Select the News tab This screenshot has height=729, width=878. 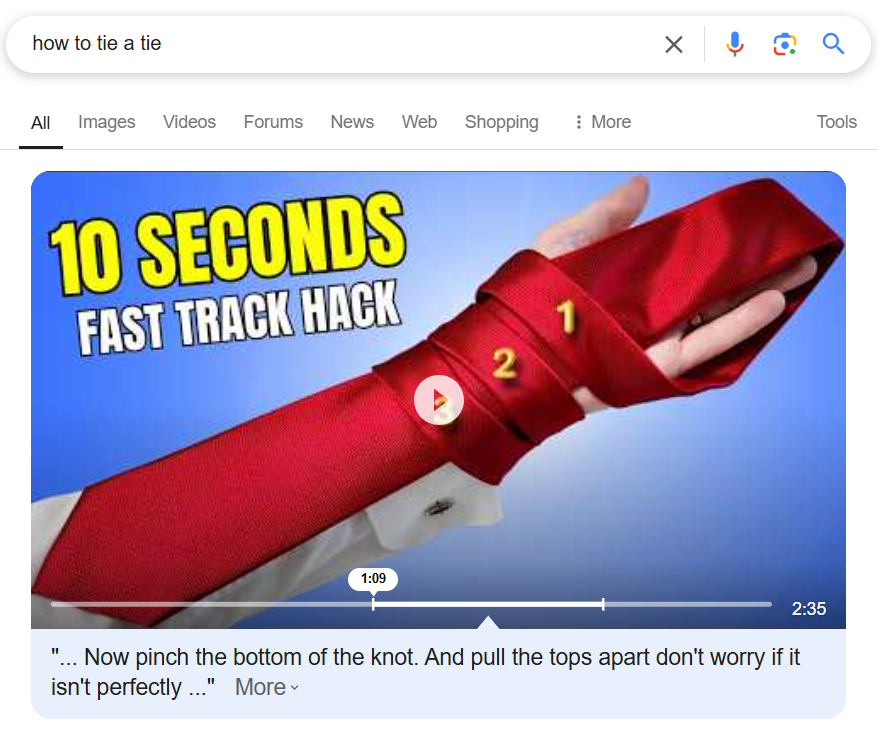352,122
